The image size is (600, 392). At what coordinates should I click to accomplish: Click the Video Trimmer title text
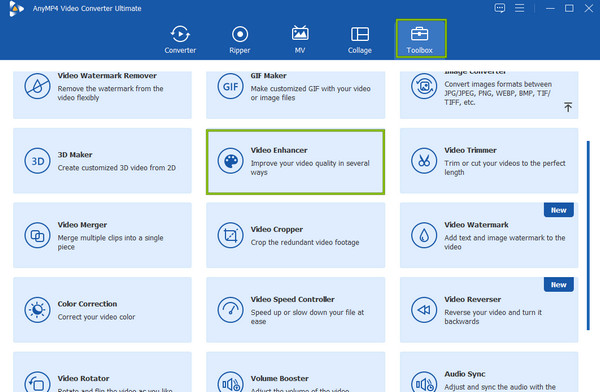pos(470,150)
